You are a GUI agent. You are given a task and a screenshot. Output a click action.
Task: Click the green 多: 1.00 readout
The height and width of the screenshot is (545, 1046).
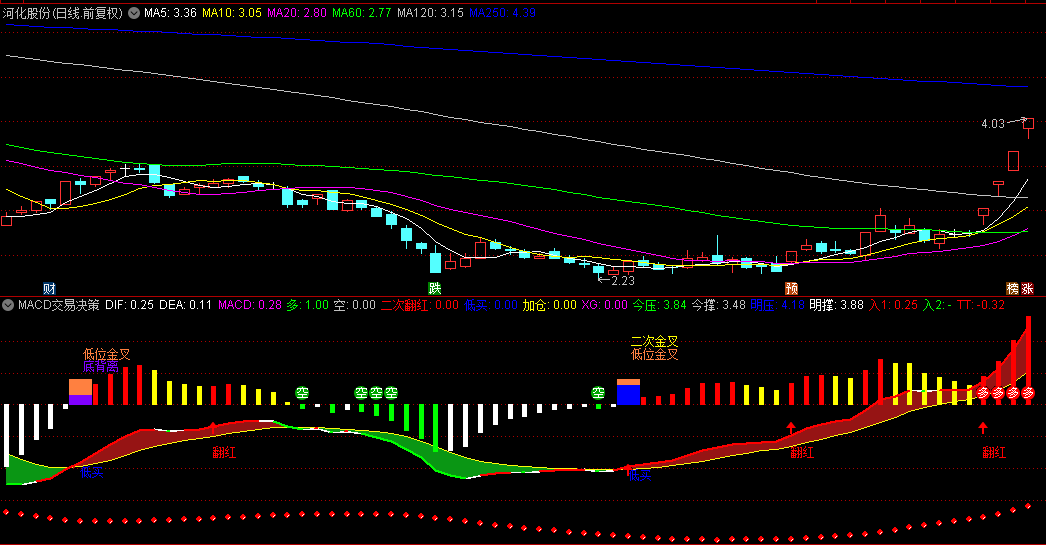coord(308,305)
